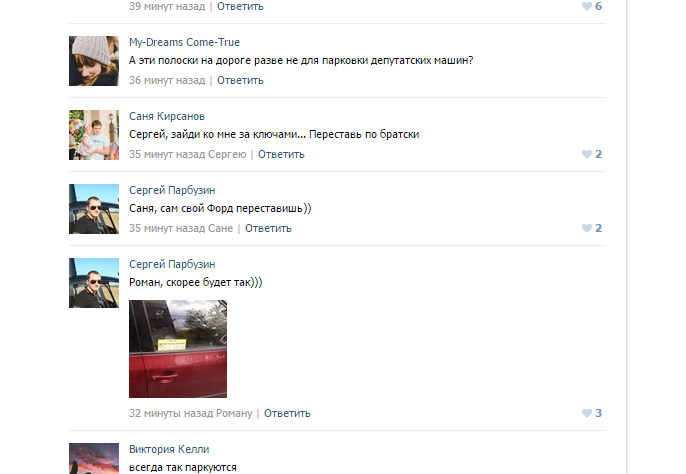Open Сергей Парбузин's avatar on Роман reply
686x474 pixels.
click(94, 283)
